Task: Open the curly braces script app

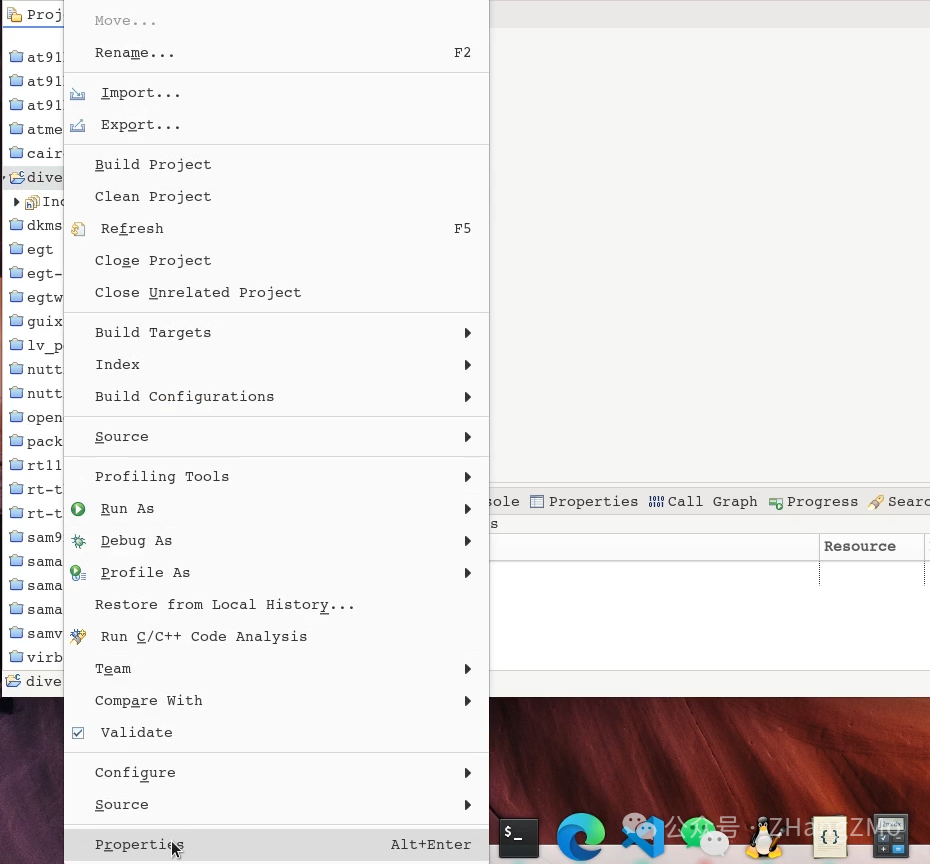Action: [830, 837]
